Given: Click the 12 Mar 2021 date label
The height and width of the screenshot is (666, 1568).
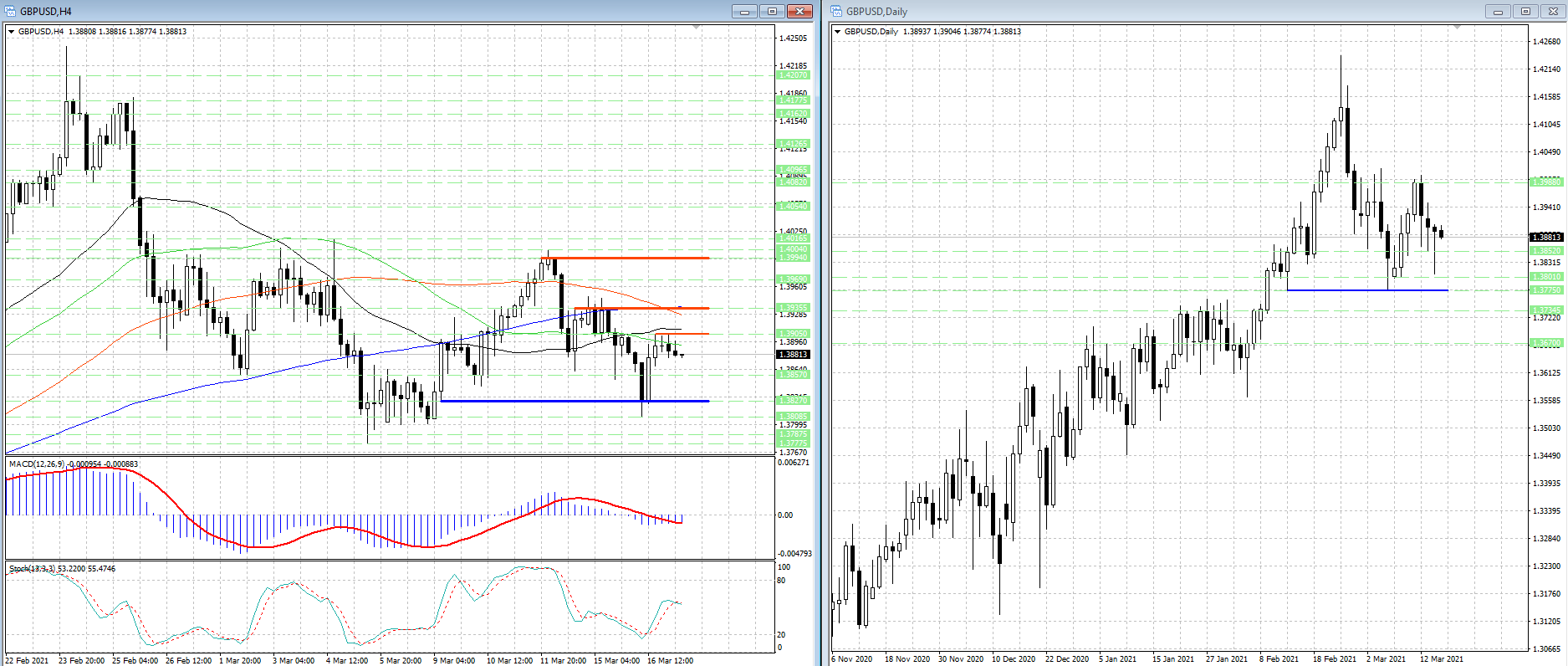Looking at the screenshot, I should 1442,659.
